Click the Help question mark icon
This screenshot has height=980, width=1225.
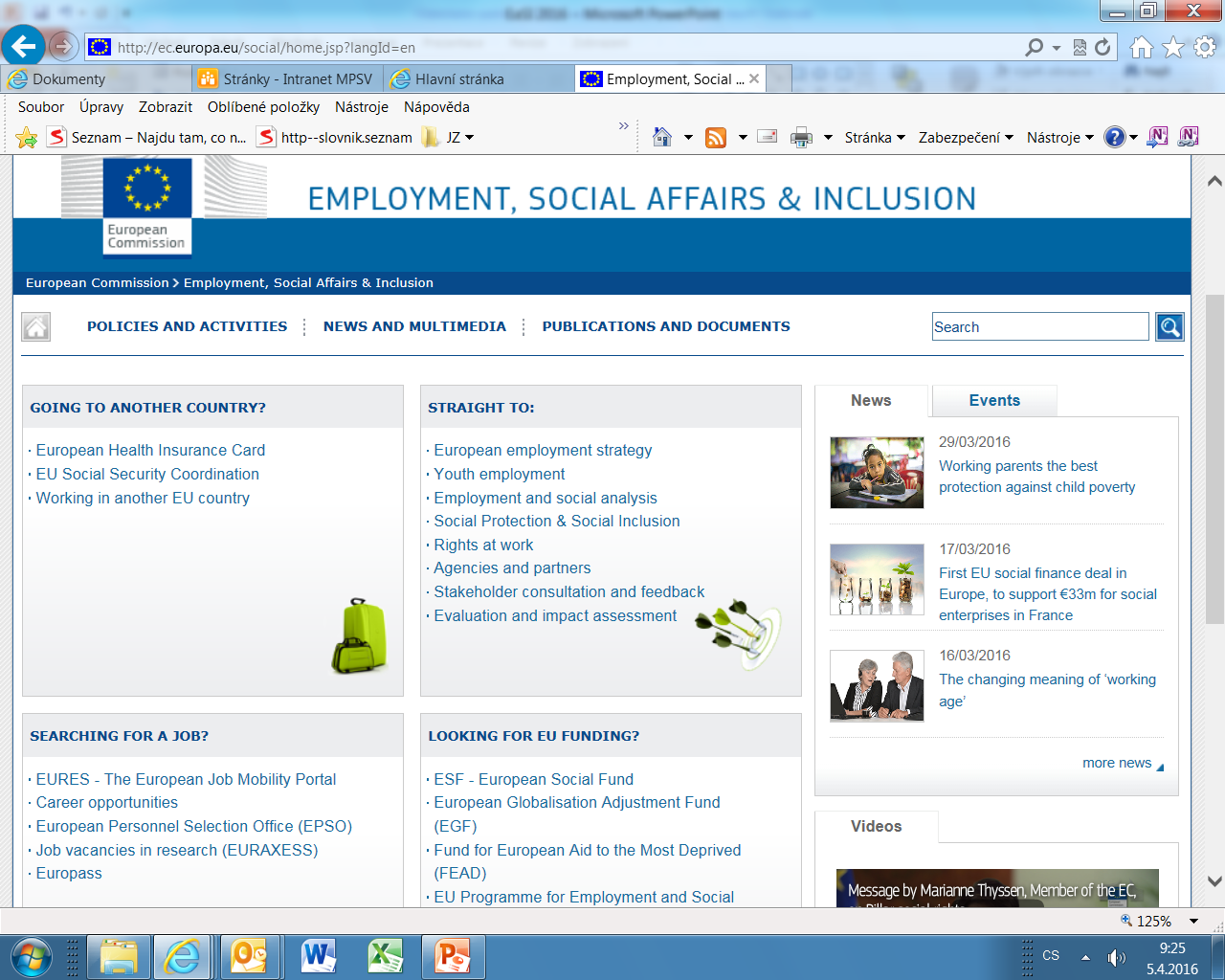coord(1114,137)
